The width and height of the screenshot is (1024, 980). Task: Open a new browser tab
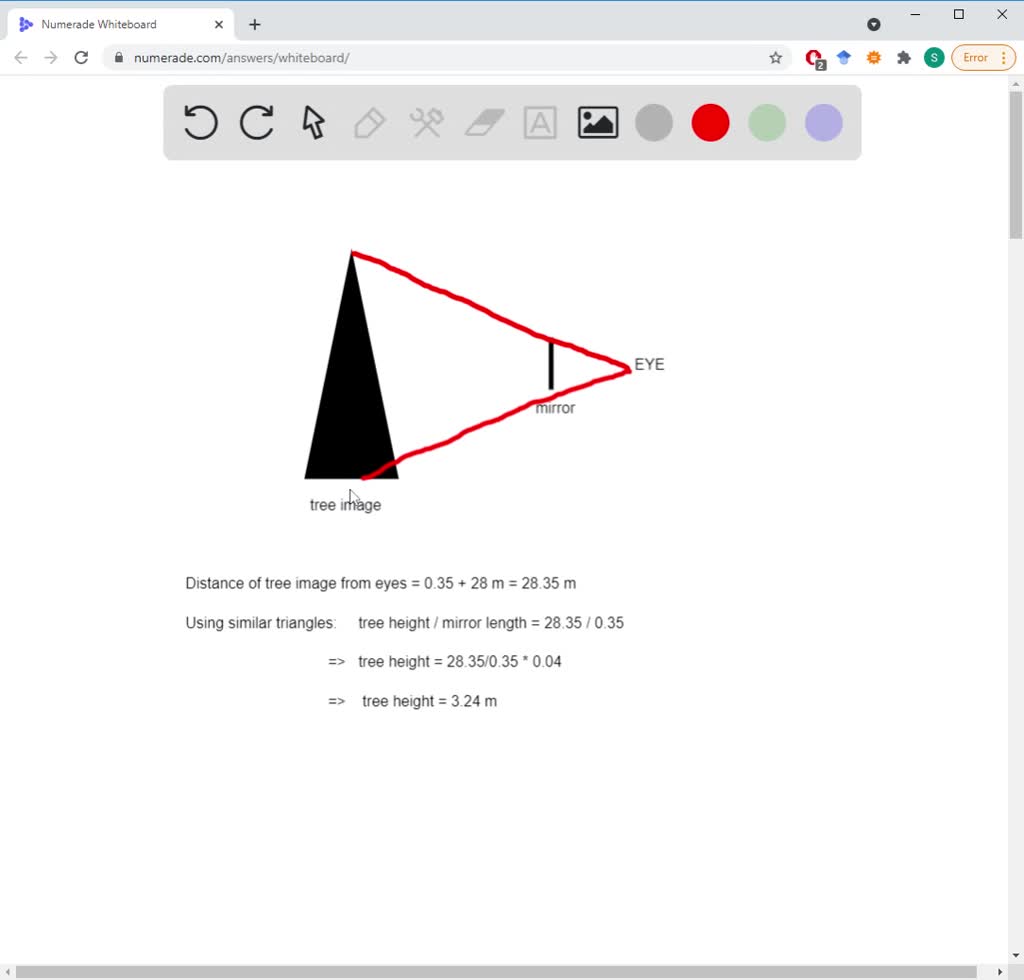point(254,23)
